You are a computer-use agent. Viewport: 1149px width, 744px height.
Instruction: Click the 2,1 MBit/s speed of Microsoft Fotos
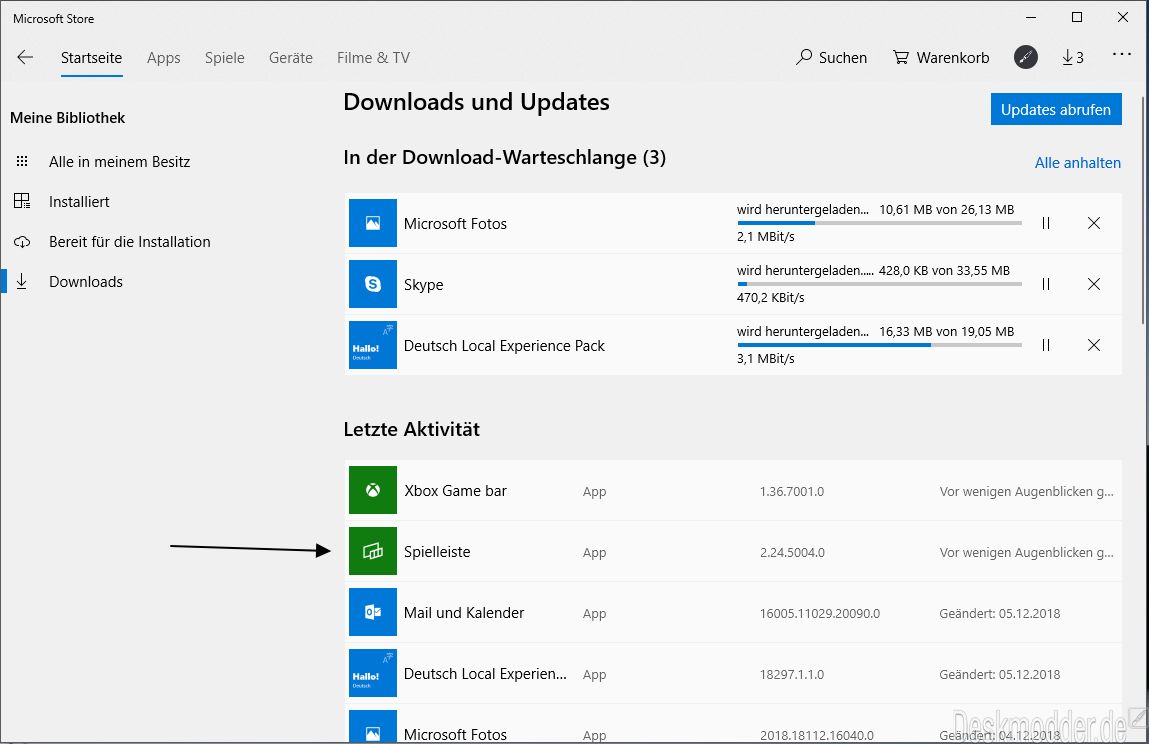(x=766, y=236)
